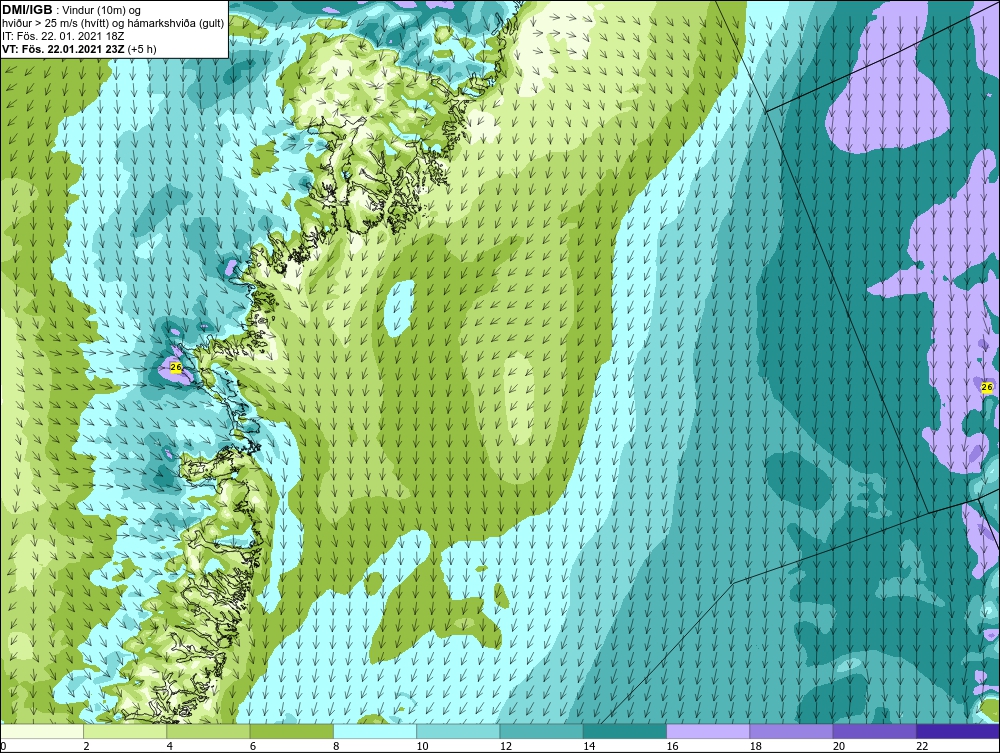Click the legend scale number 2

87,746
